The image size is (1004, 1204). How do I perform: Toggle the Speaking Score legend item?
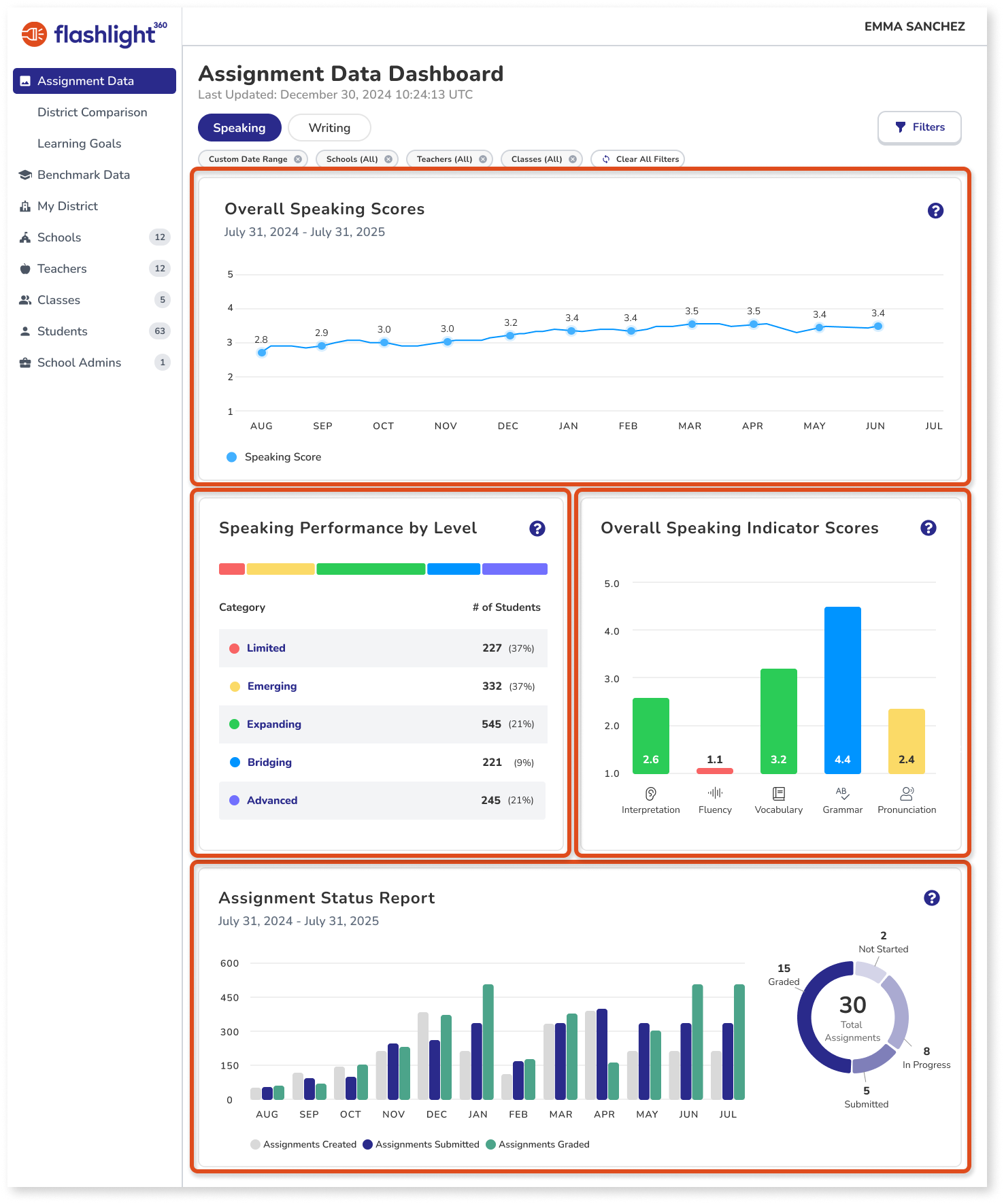tap(273, 457)
